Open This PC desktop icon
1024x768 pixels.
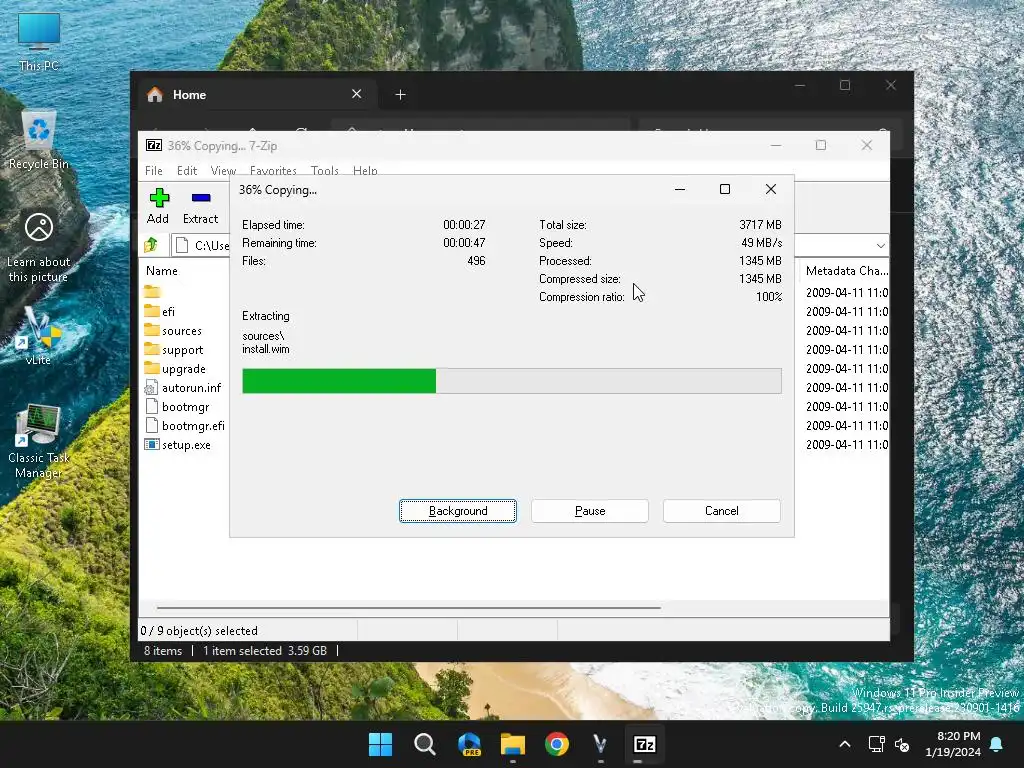(x=39, y=42)
